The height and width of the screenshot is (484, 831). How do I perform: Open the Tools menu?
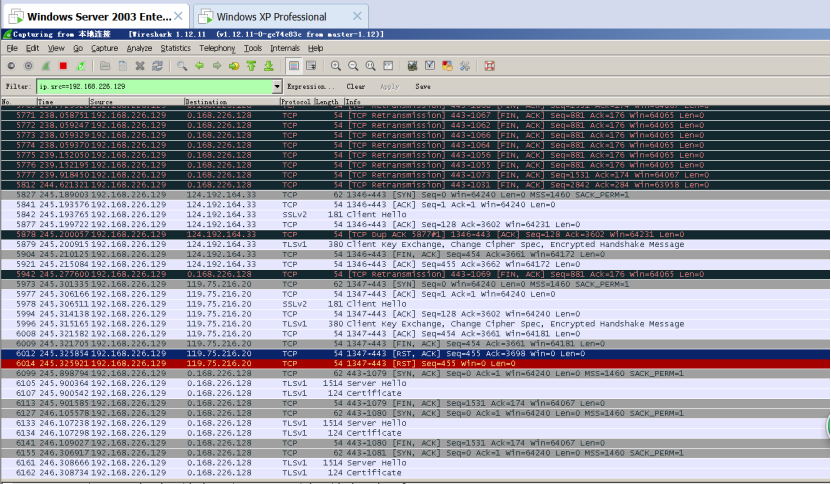(x=253, y=48)
